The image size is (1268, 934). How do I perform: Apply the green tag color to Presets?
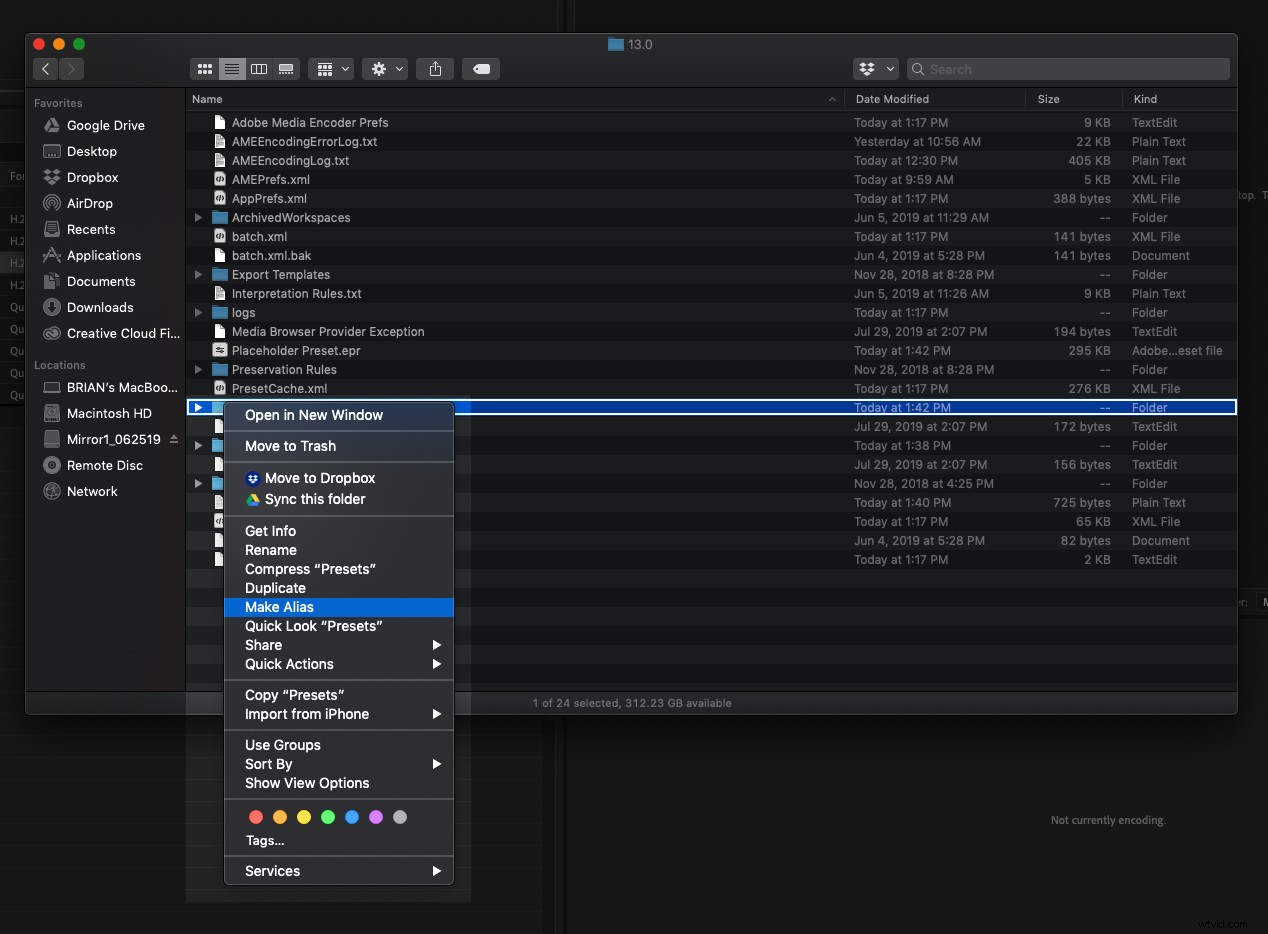(328, 817)
